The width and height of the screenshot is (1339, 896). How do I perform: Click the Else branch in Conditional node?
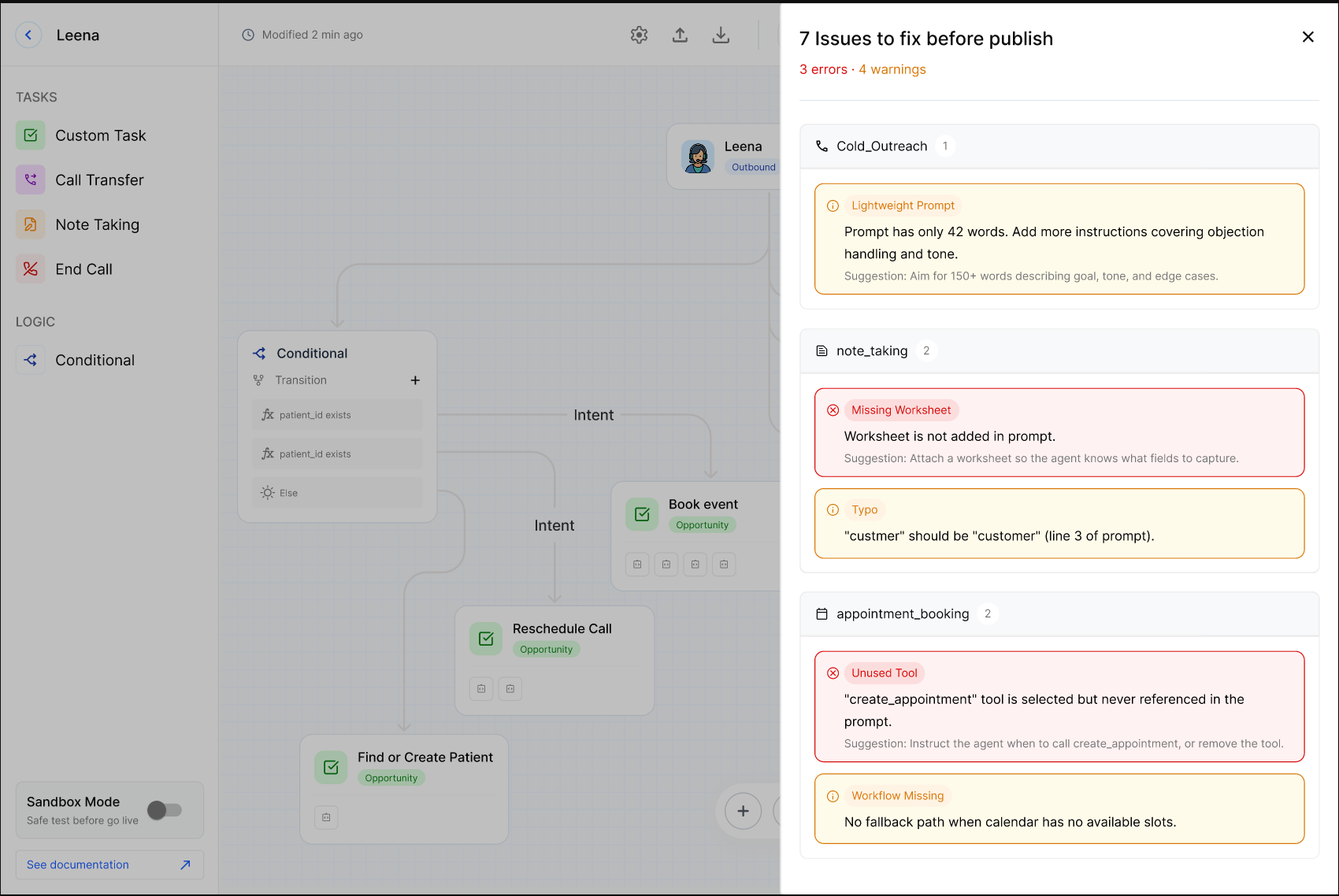pyautogui.click(x=337, y=493)
